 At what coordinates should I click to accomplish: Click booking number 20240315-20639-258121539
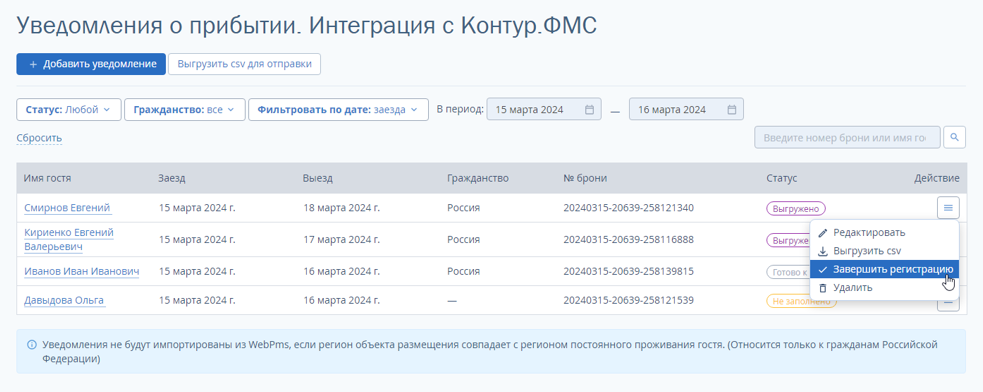tap(628, 300)
